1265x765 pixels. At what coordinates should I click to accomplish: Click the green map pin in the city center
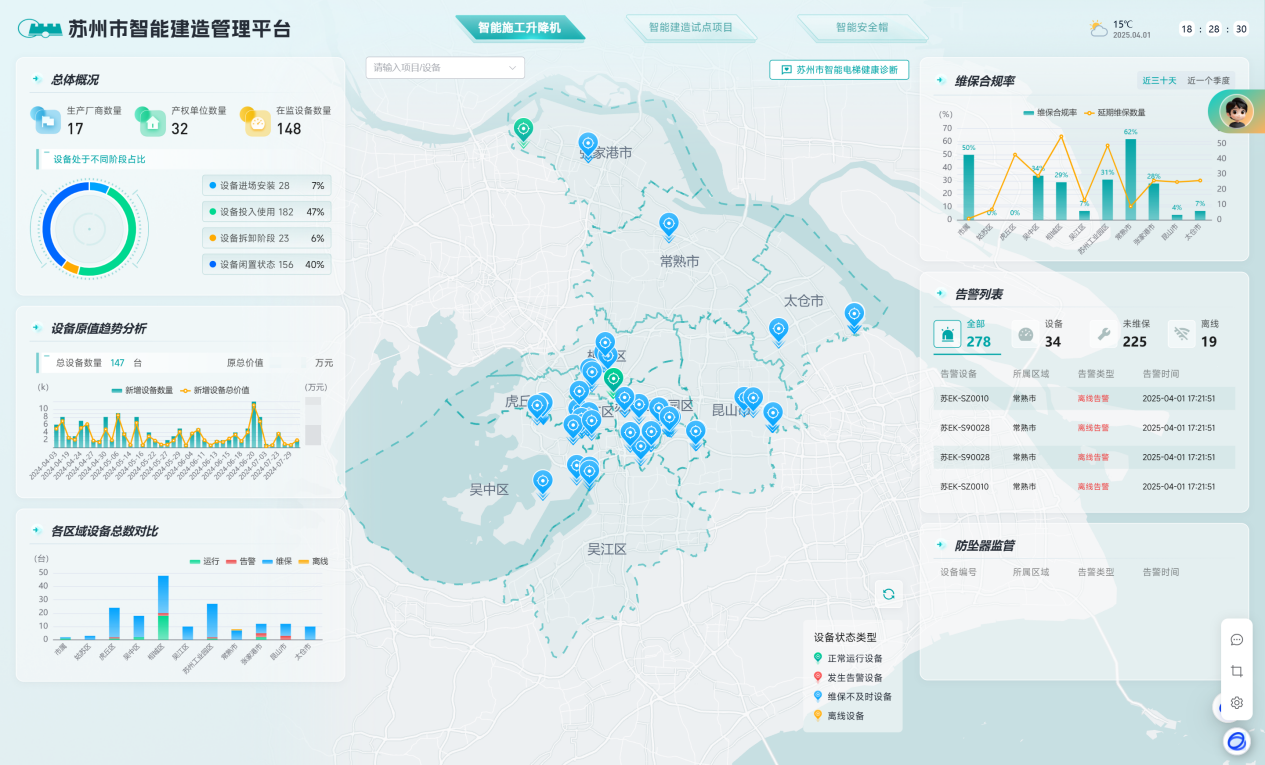click(x=613, y=381)
